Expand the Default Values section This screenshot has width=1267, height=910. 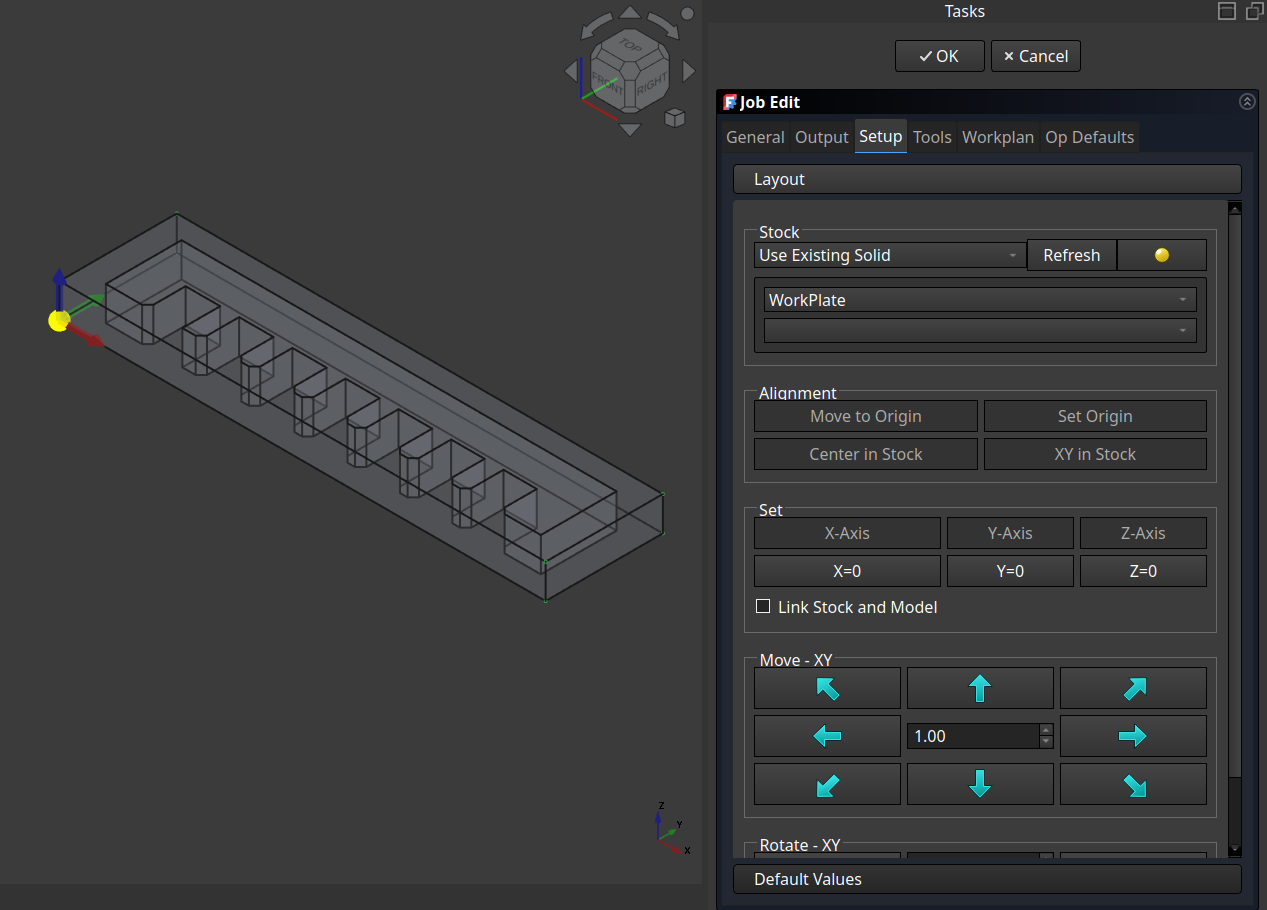point(987,879)
